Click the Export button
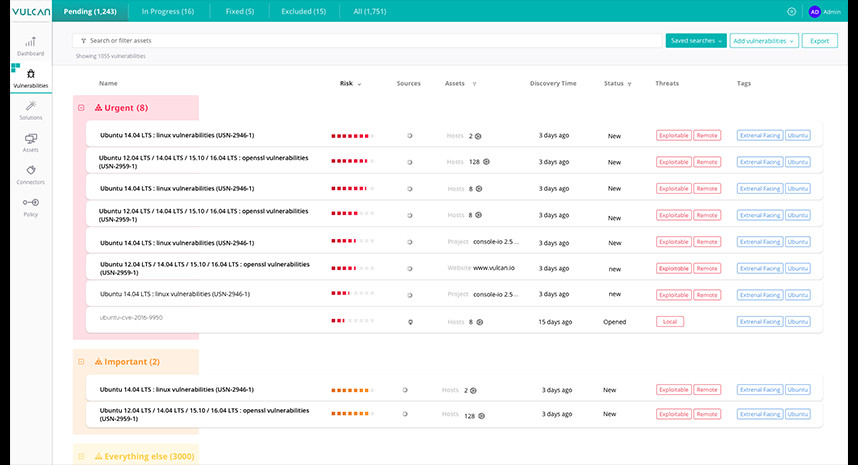 (x=819, y=41)
